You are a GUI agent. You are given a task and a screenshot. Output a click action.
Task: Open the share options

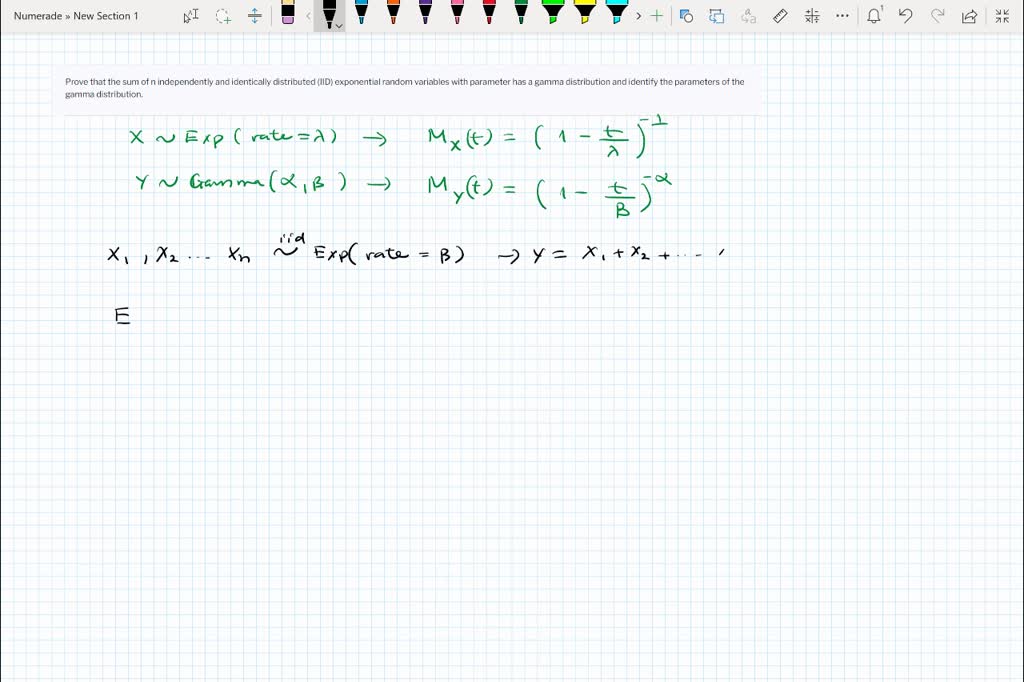tap(969, 16)
